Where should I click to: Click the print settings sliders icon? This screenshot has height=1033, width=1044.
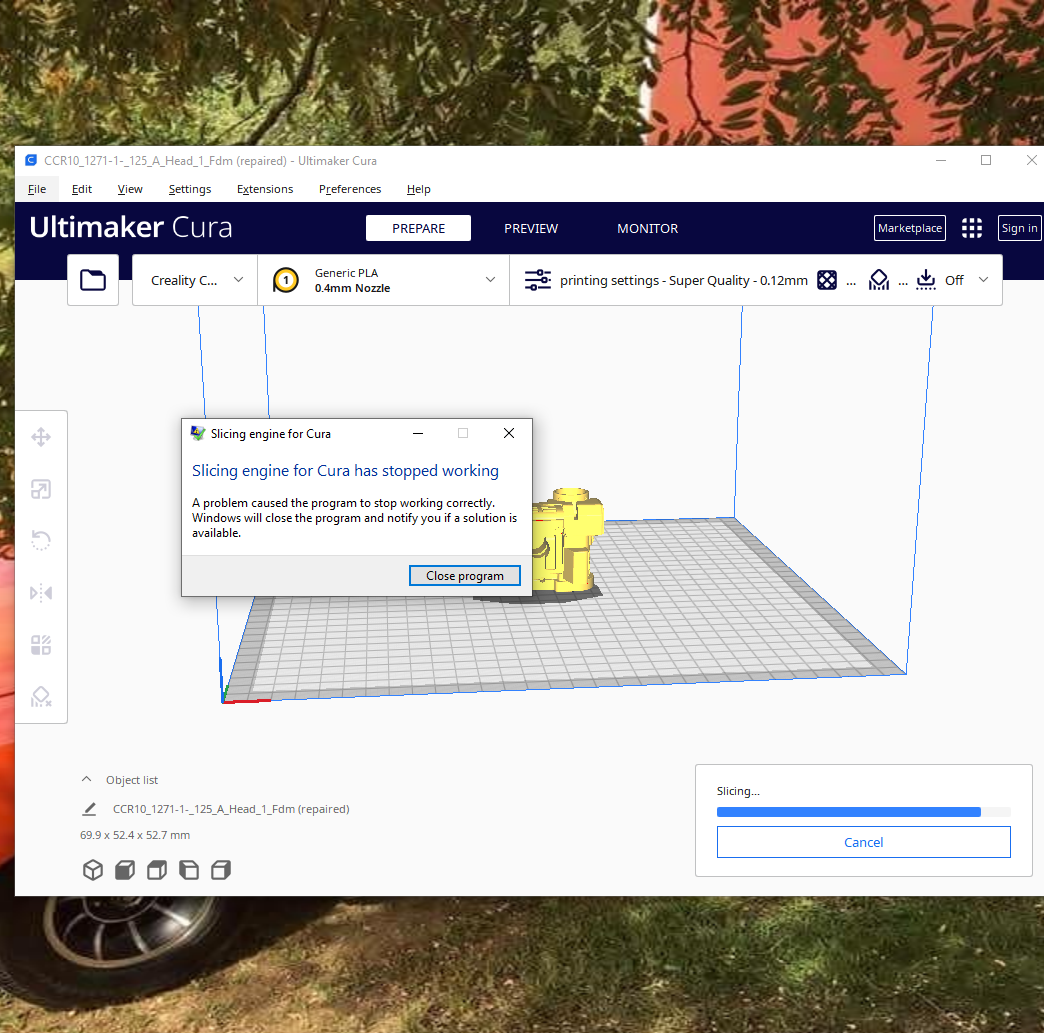click(537, 280)
